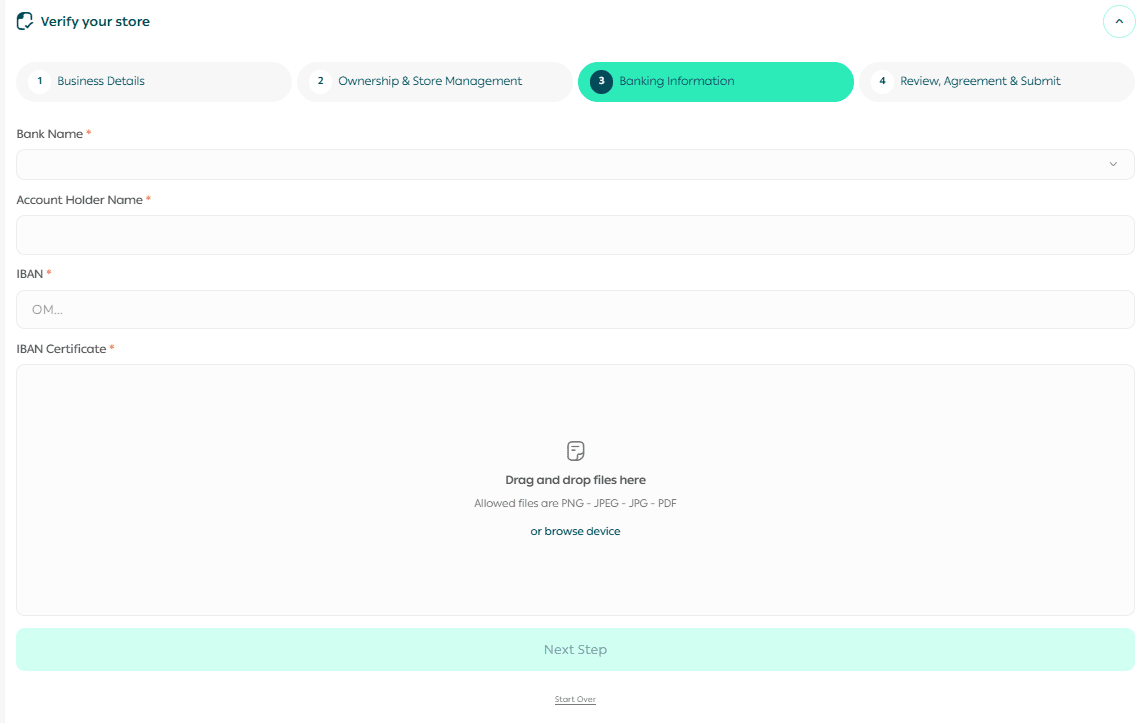This screenshot has height=723, width=1140.
Task: Click the 'Drag and drop files here' text
Action: click(x=575, y=480)
